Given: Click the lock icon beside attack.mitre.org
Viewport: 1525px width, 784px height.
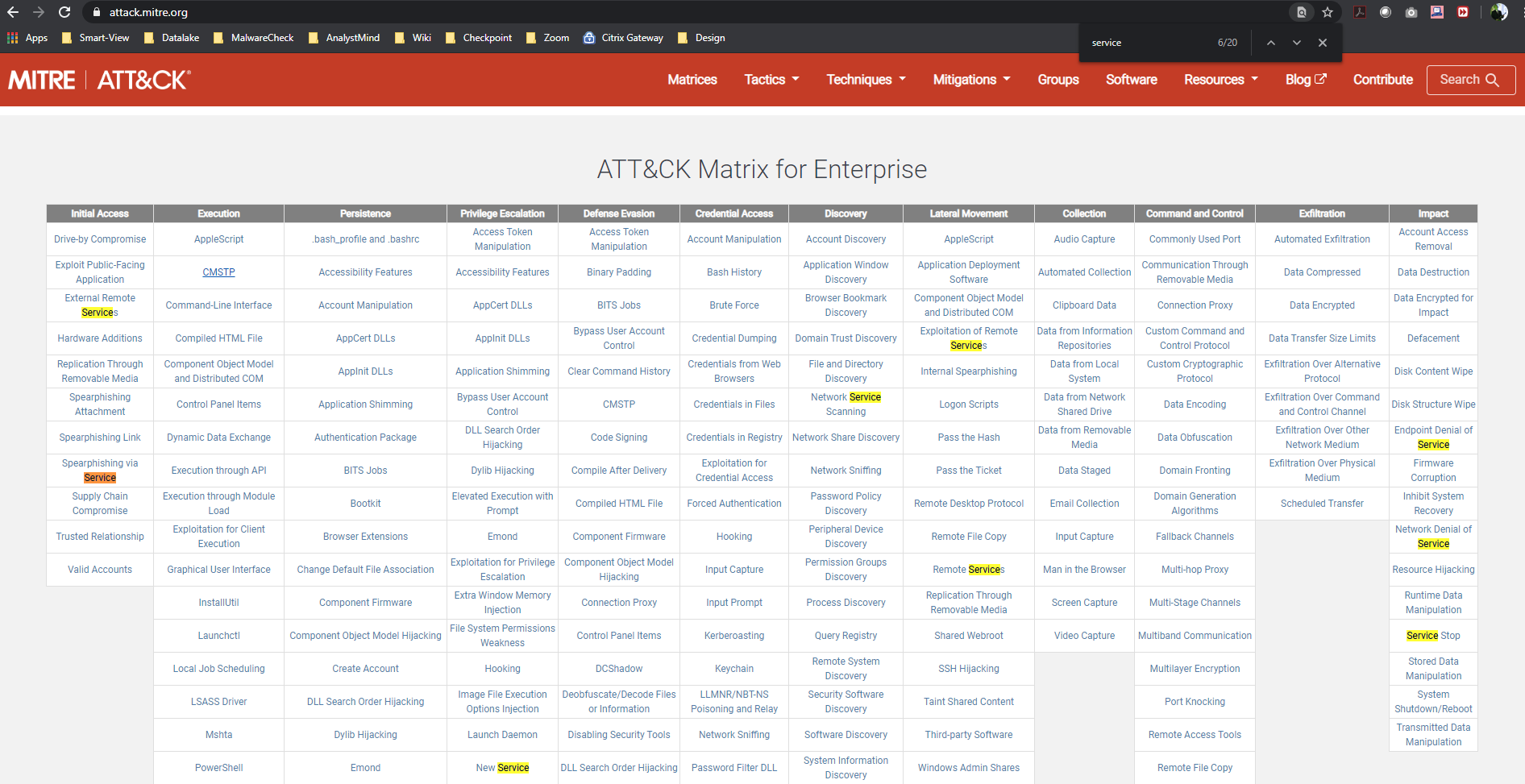Looking at the screenshot, I should [x=97, y=12].
